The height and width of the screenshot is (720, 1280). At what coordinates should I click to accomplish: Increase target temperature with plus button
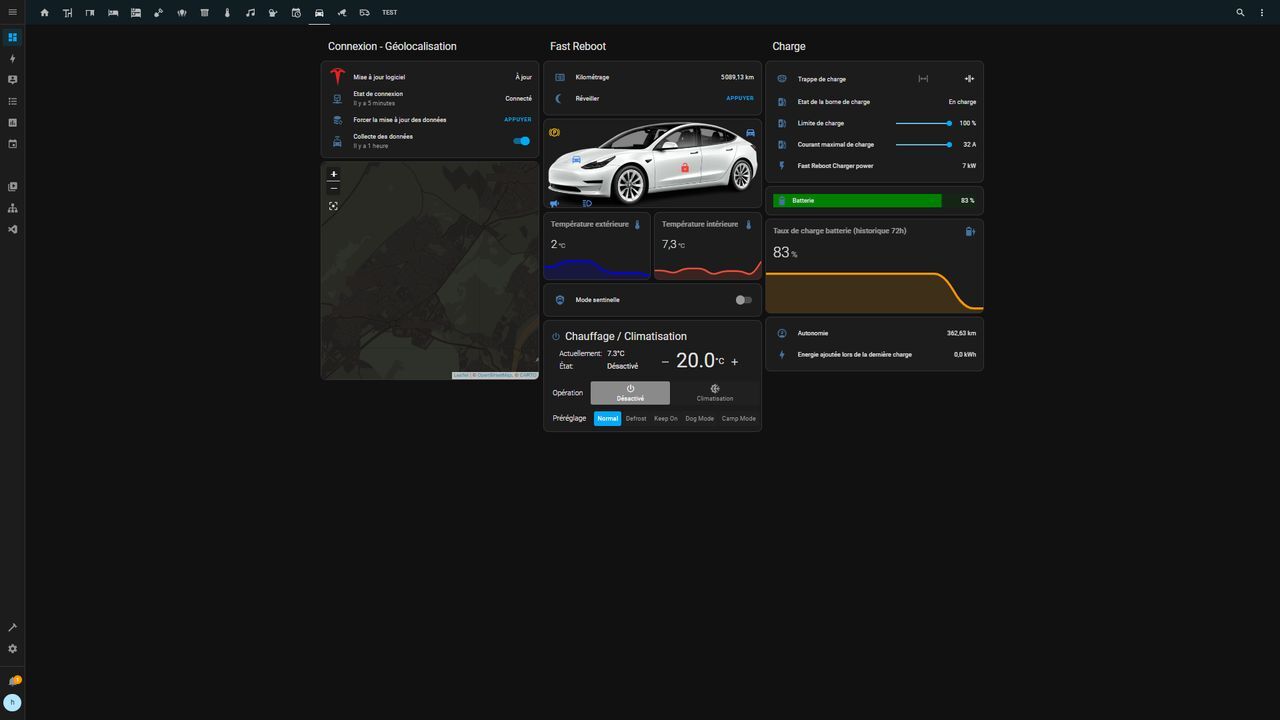(734, 362)
